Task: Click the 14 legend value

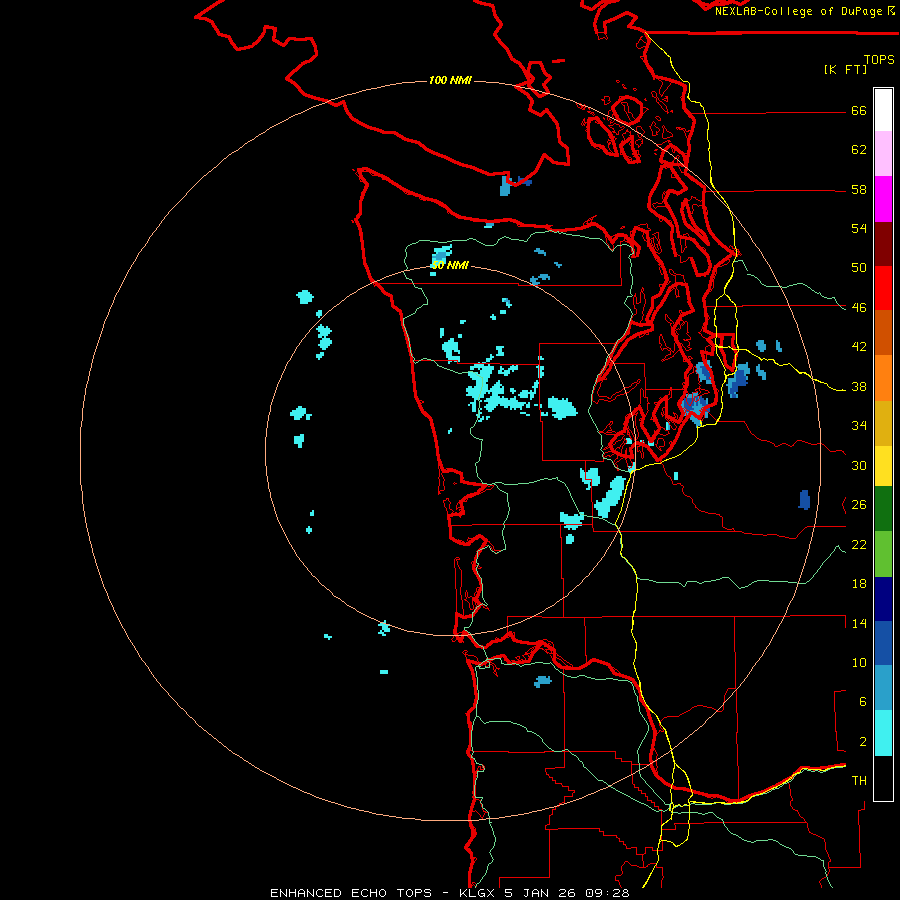Action: click(x=859, y=623)
